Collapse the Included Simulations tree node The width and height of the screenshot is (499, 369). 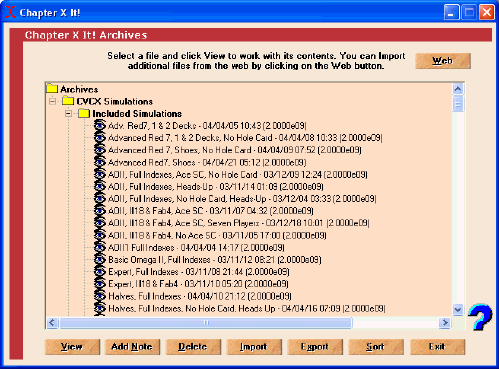click(x=68, y=114)
